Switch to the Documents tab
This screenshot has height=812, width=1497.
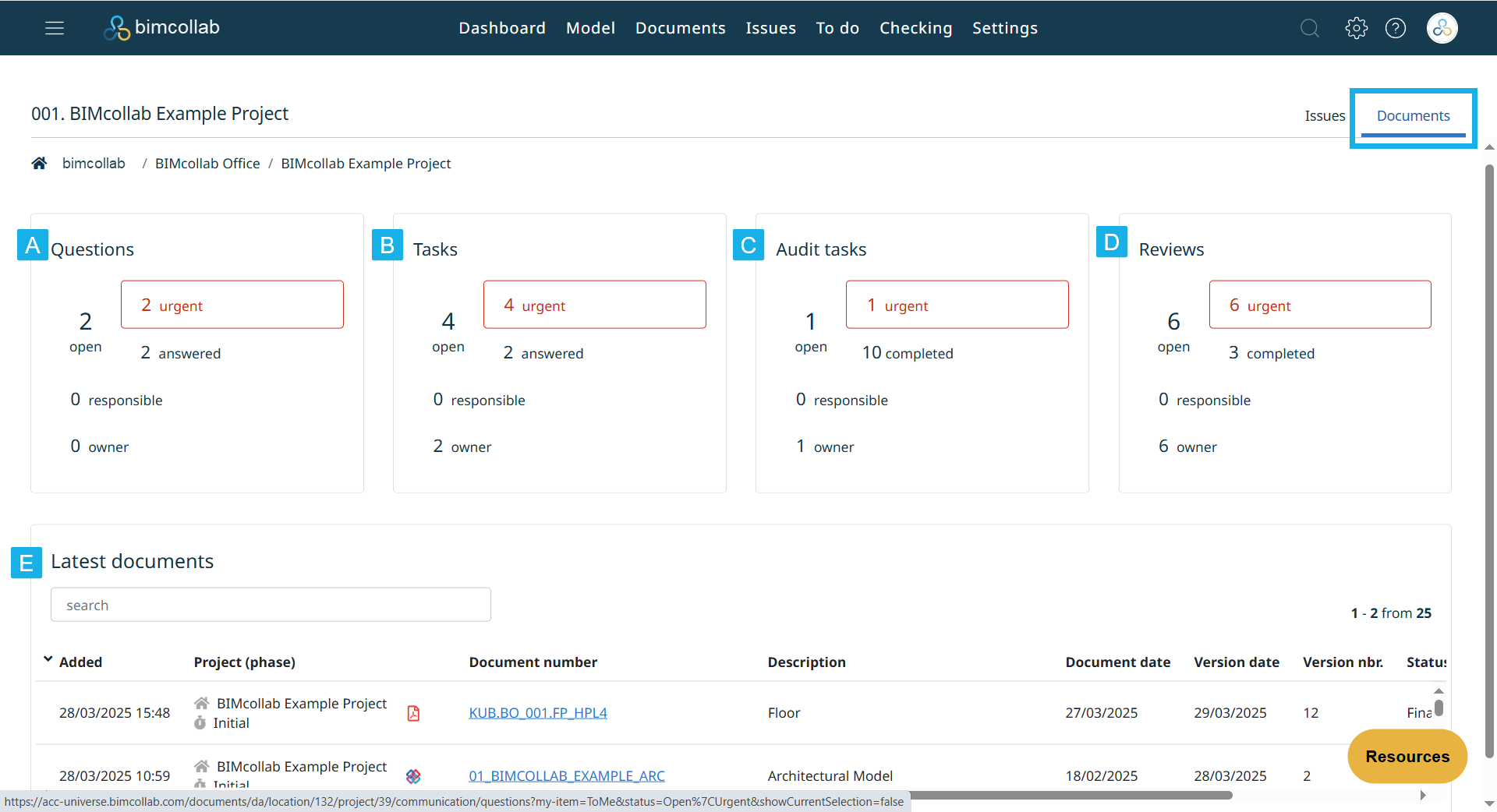pyautogui.click(x=1413, y=116)
